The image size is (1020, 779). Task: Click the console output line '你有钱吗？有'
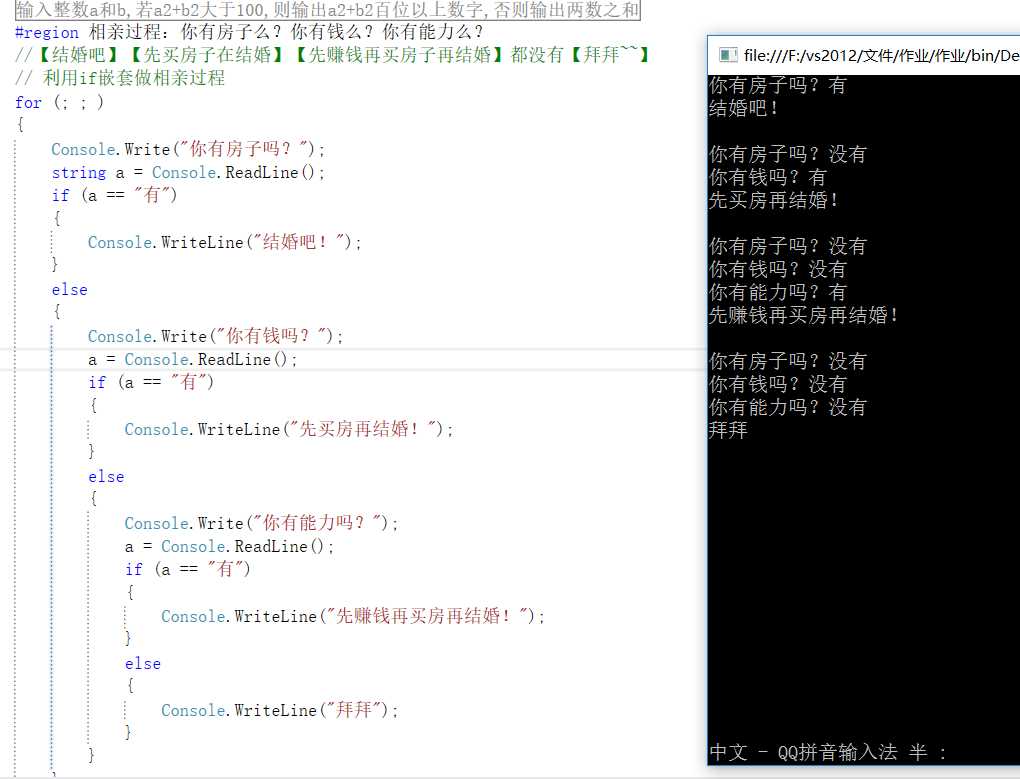tap(768, 177)
